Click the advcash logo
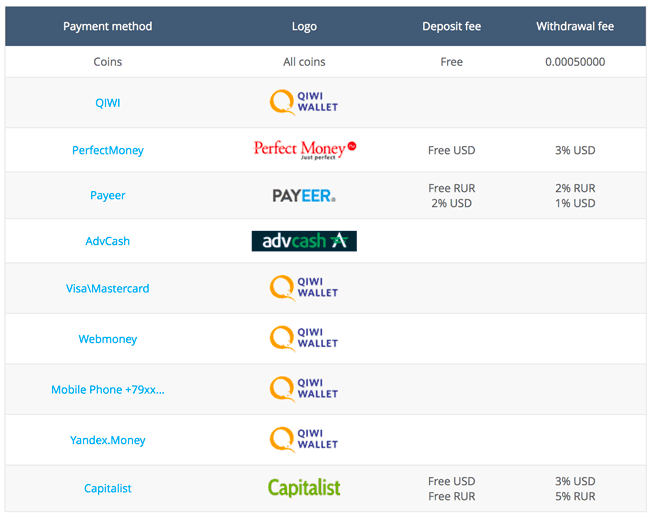Image resolution: width=650 pixels, height=519 pixels. (x=304, y=241)
